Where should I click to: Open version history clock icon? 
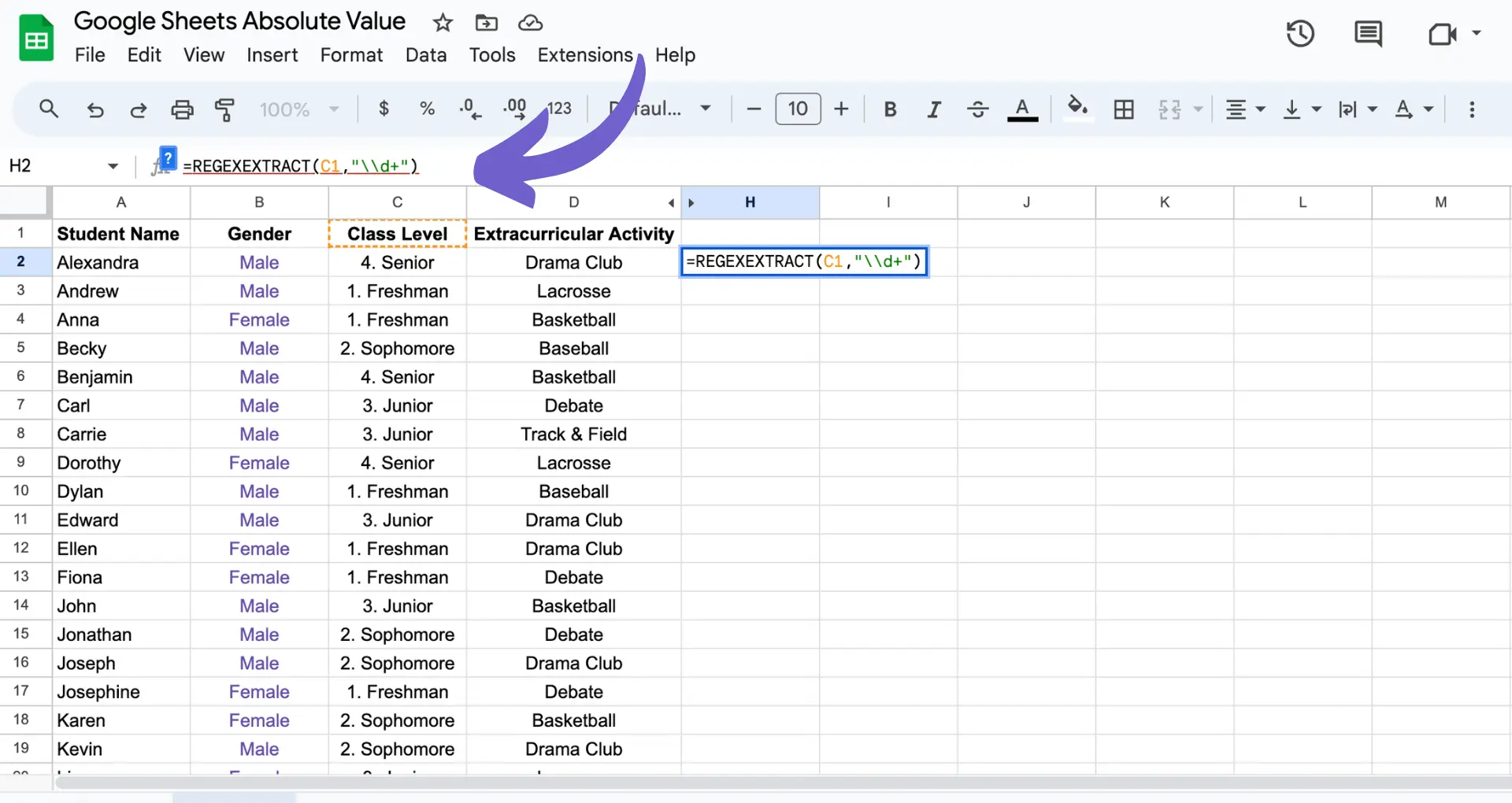pos(1300,34)
